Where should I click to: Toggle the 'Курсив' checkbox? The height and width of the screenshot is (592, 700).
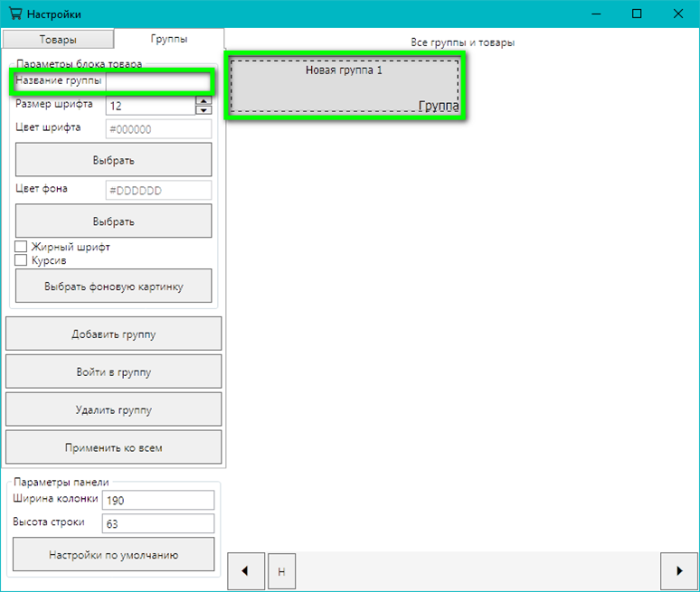(x=20, y=260)
